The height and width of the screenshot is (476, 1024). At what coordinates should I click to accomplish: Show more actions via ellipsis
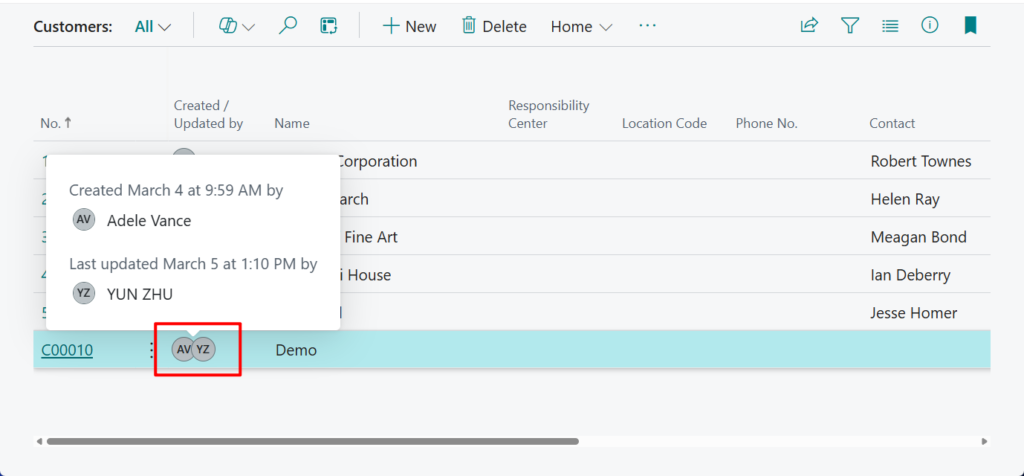point(648,26)
